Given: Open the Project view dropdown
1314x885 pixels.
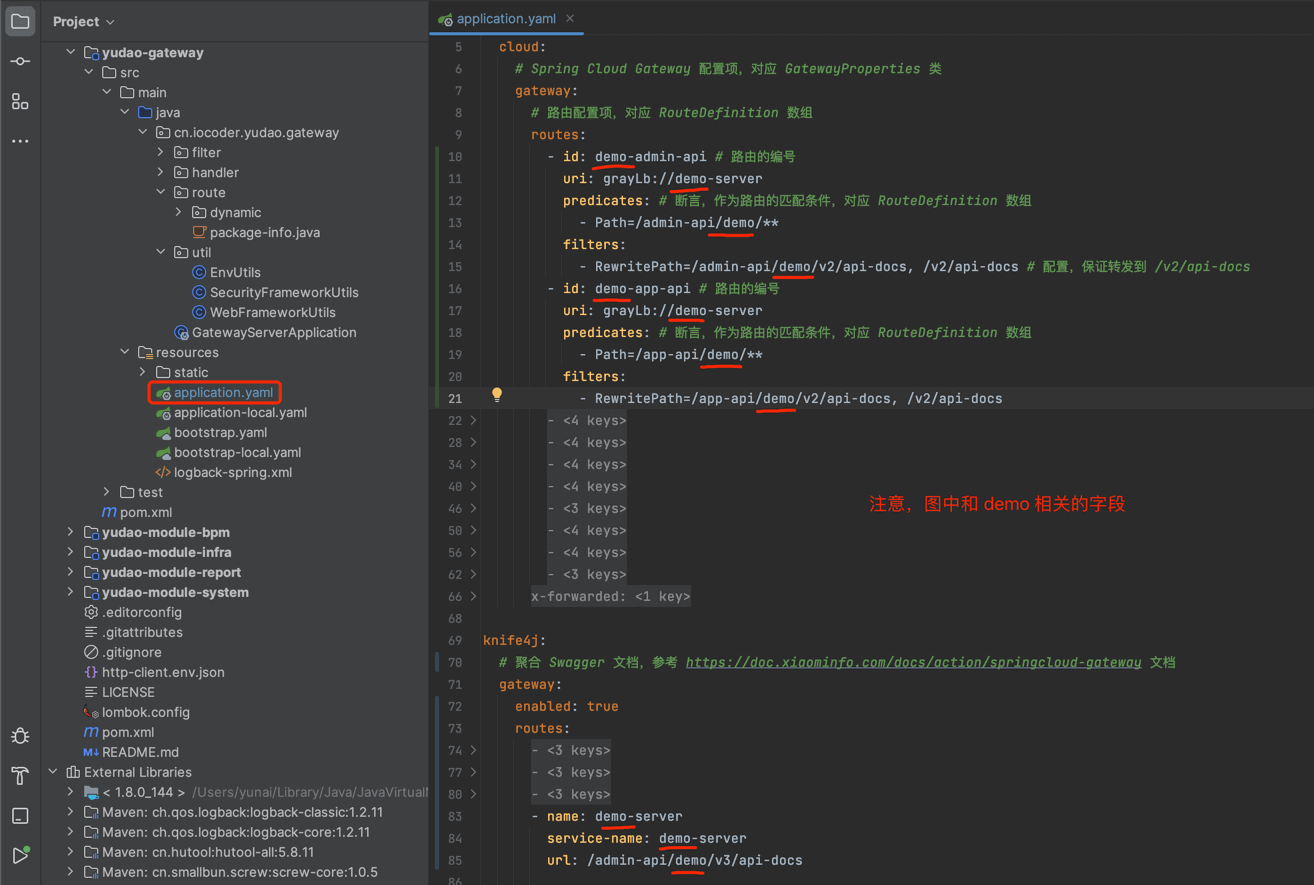Looking at the screenshot, I should (83, 21).
